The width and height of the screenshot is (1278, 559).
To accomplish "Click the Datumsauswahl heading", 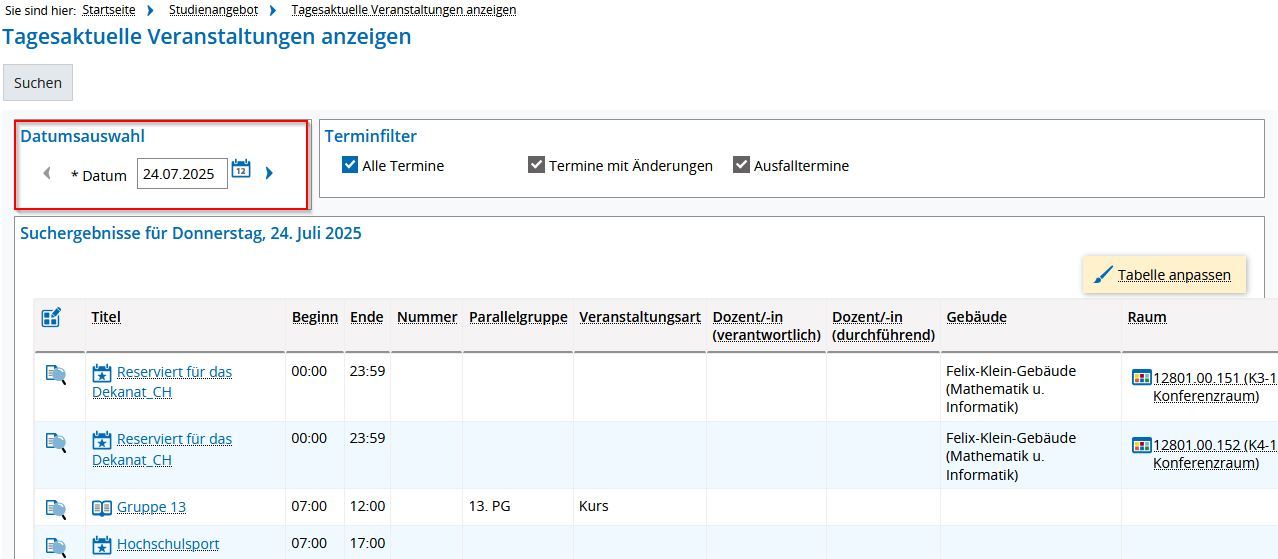I will [x=83, y=136].
